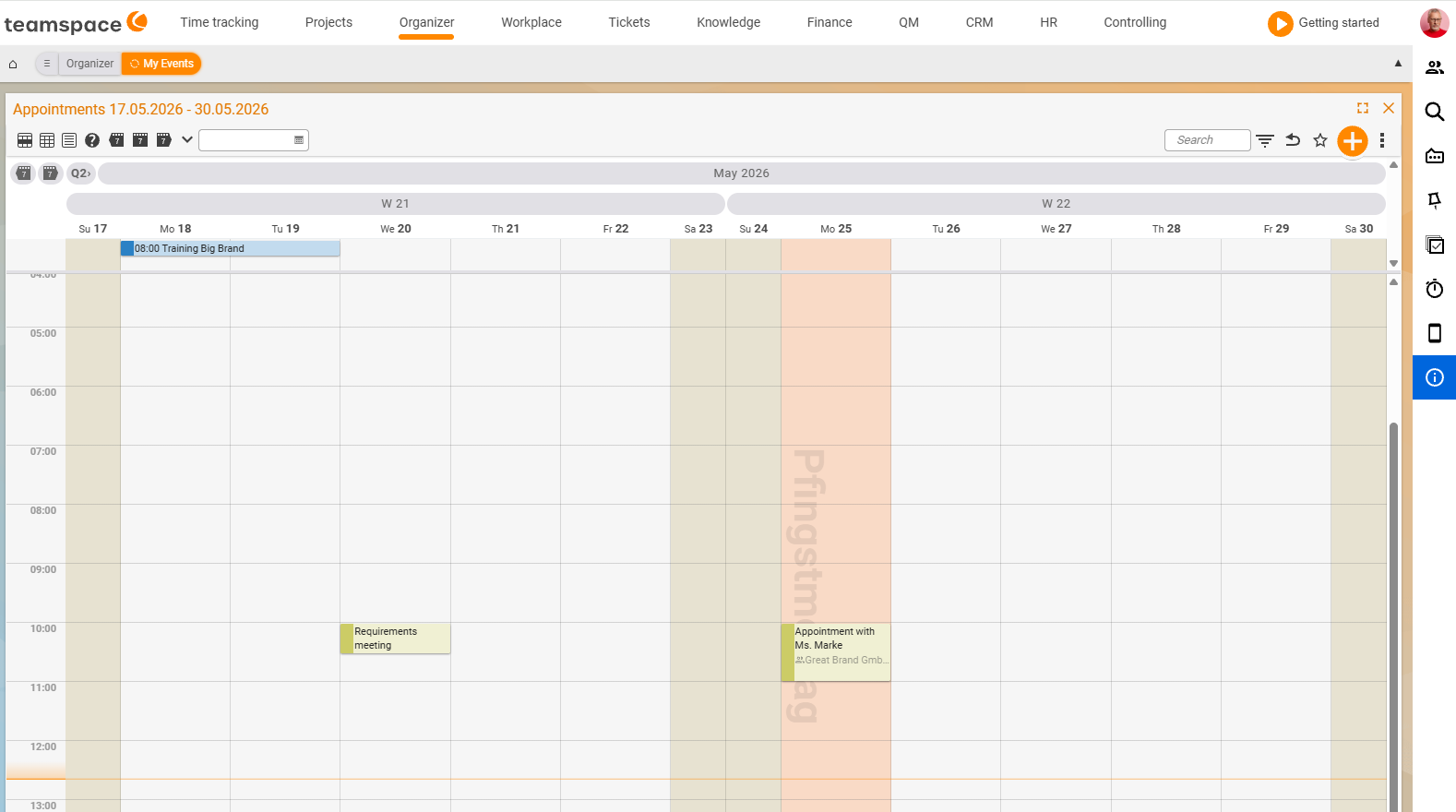Open the filter options icon

pos(1265,140)
